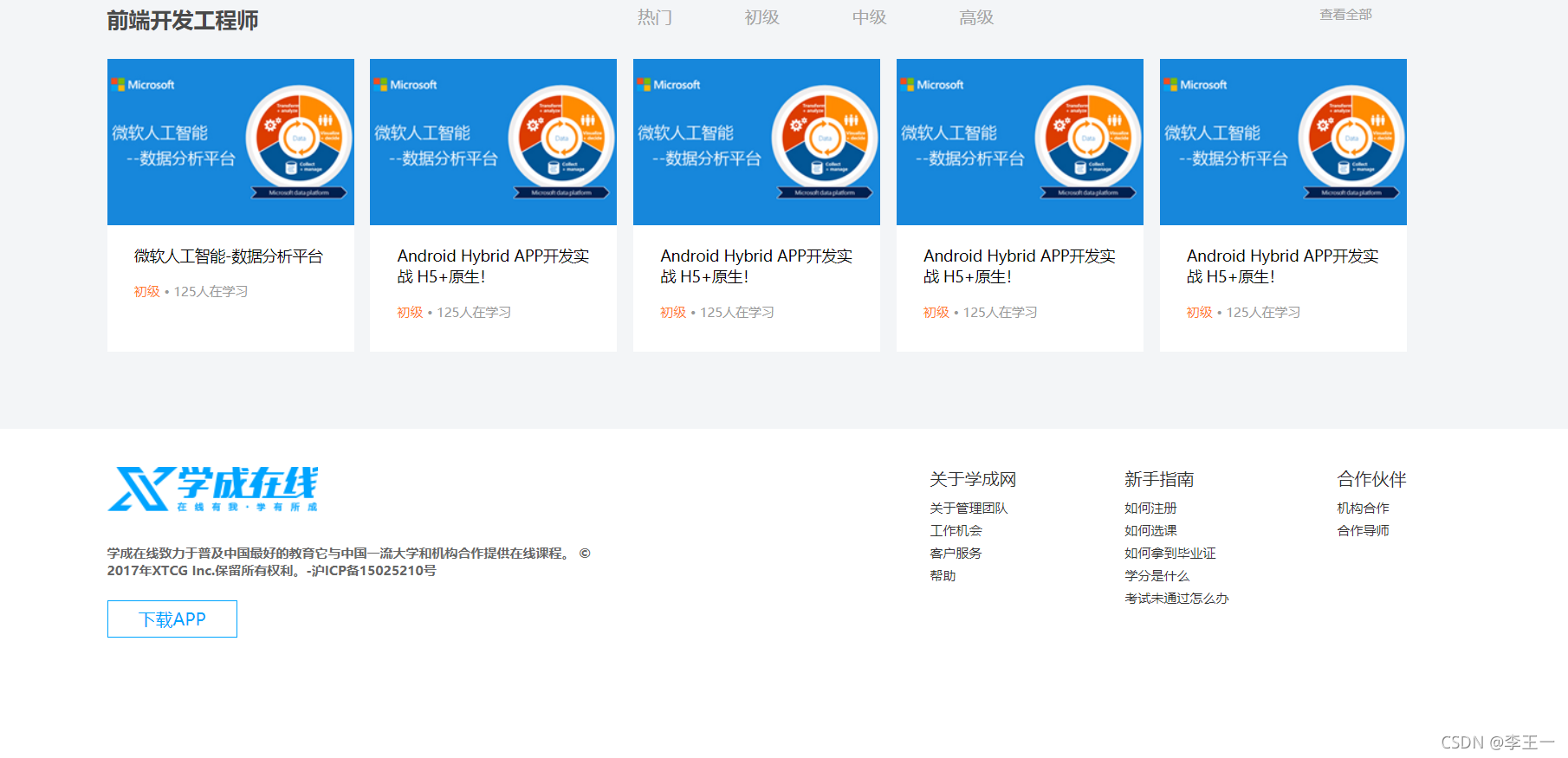
Task: Click the 下载APP button
Action: tap(172, 619)
